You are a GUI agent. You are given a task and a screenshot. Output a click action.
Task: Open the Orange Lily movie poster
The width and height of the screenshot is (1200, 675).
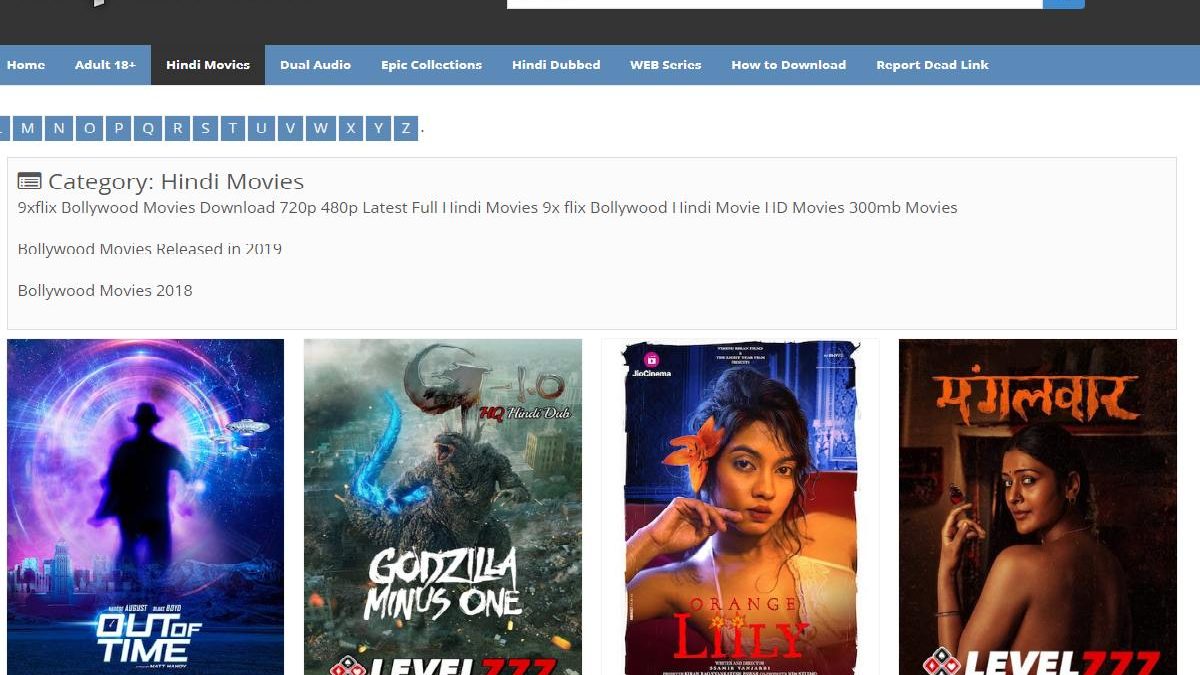pos(740,507)
